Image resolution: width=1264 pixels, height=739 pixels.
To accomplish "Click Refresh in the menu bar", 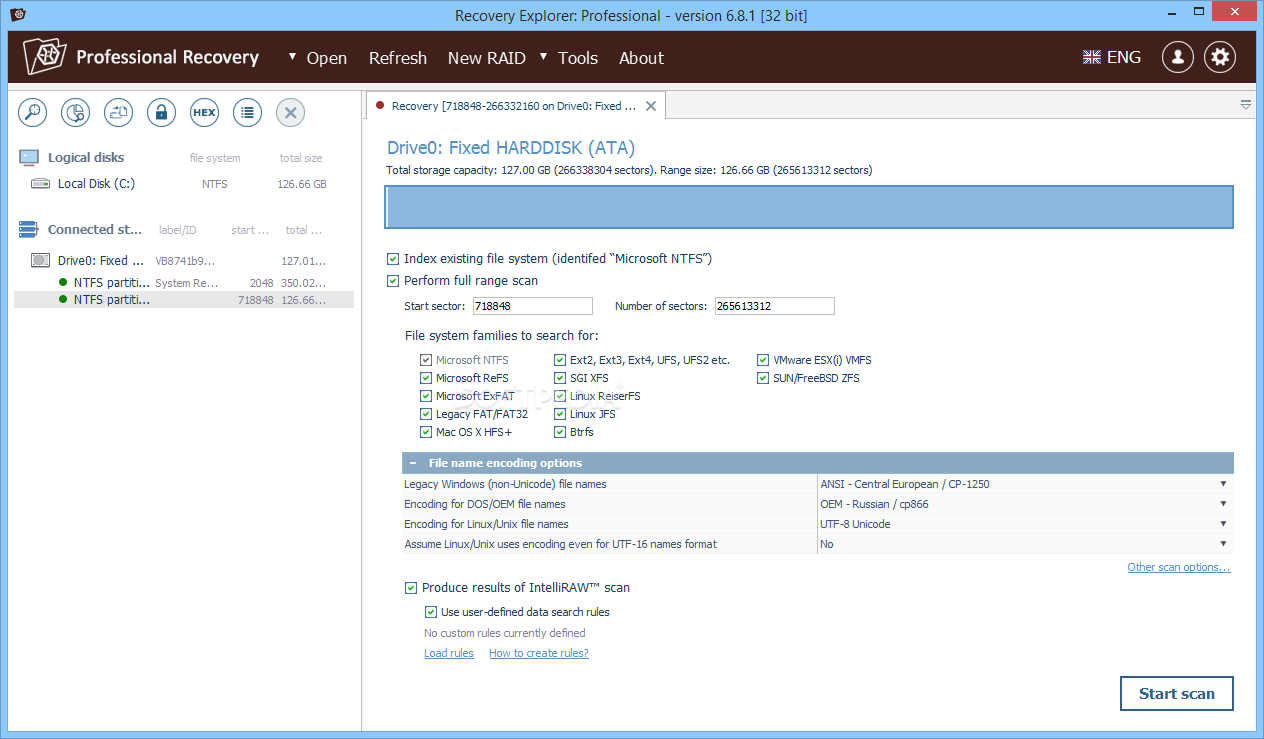I will tap(398, 58).
